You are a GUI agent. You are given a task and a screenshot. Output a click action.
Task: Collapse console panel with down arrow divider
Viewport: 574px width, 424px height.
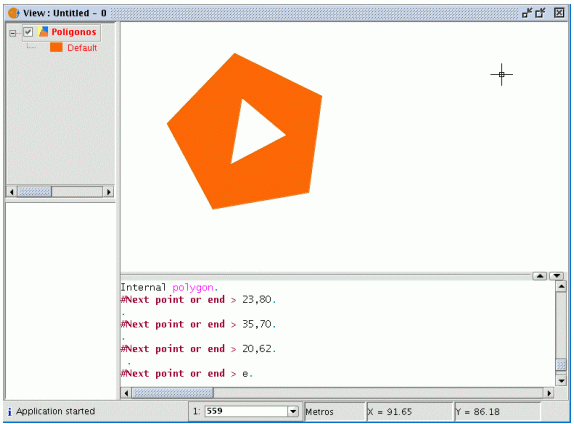tap(557, 276)
